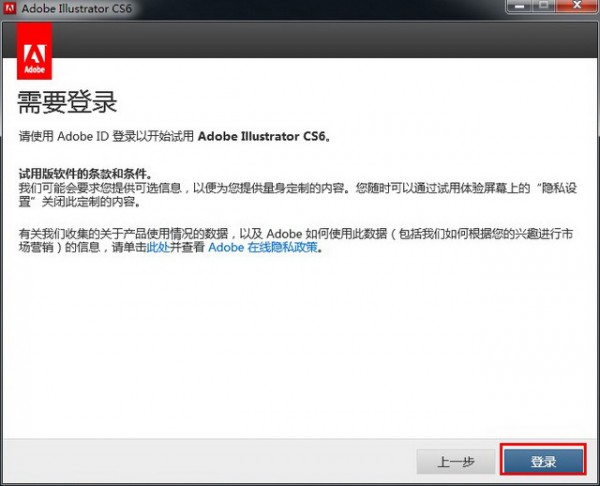Click the 需要登录 heading
Screen dimensions: 600x486
(x=67, y=103)
